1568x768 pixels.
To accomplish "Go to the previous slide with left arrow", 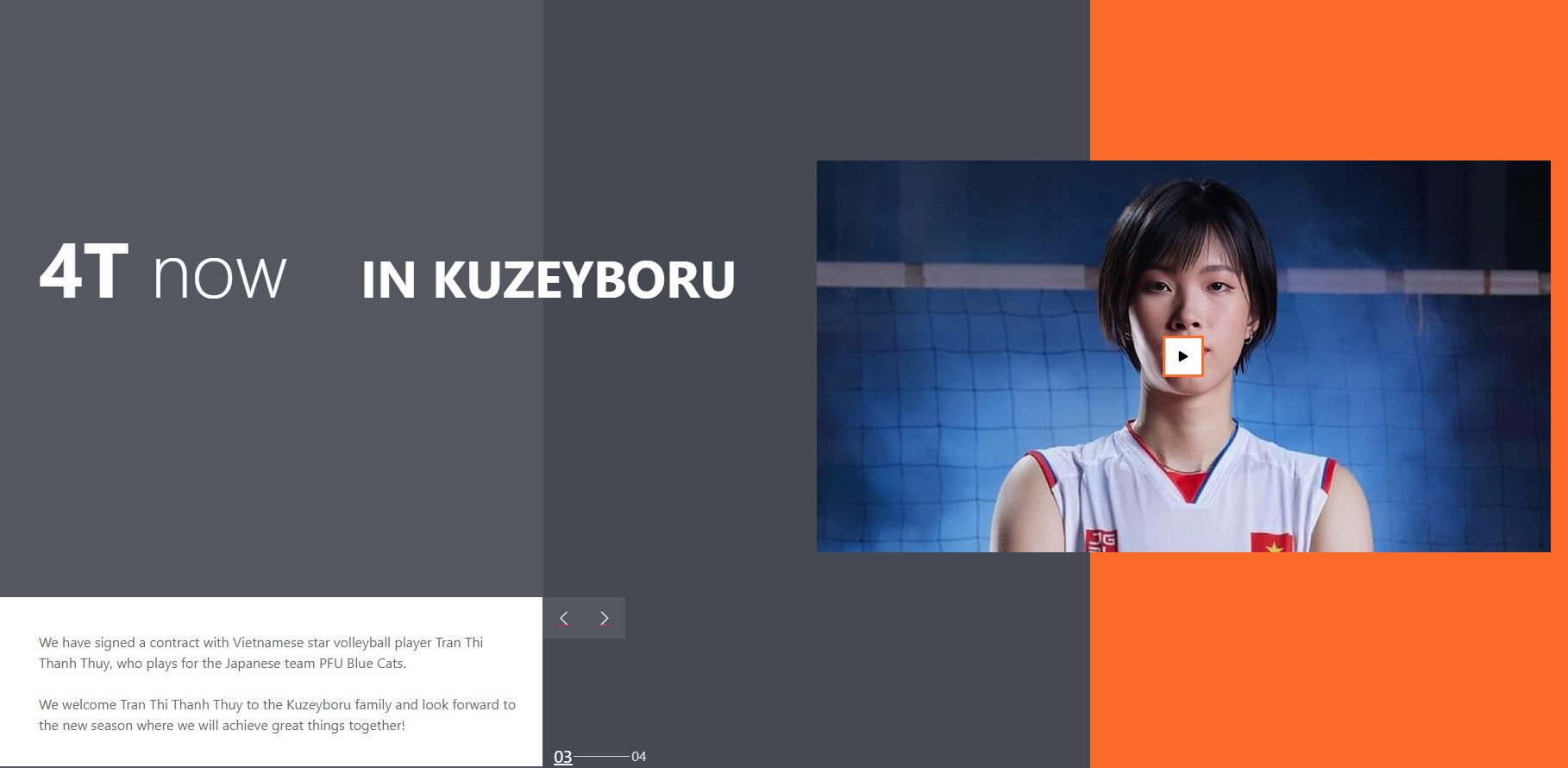I will pos(564,618).
